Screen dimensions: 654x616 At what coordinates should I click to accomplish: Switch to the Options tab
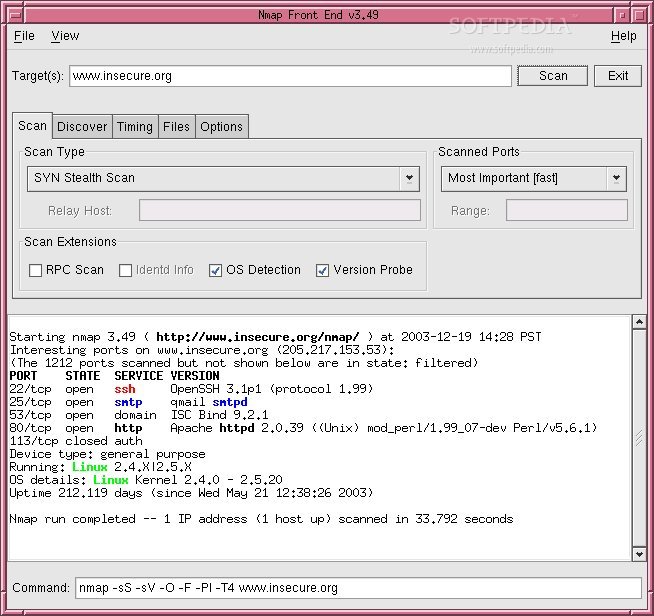coord(221,126)
